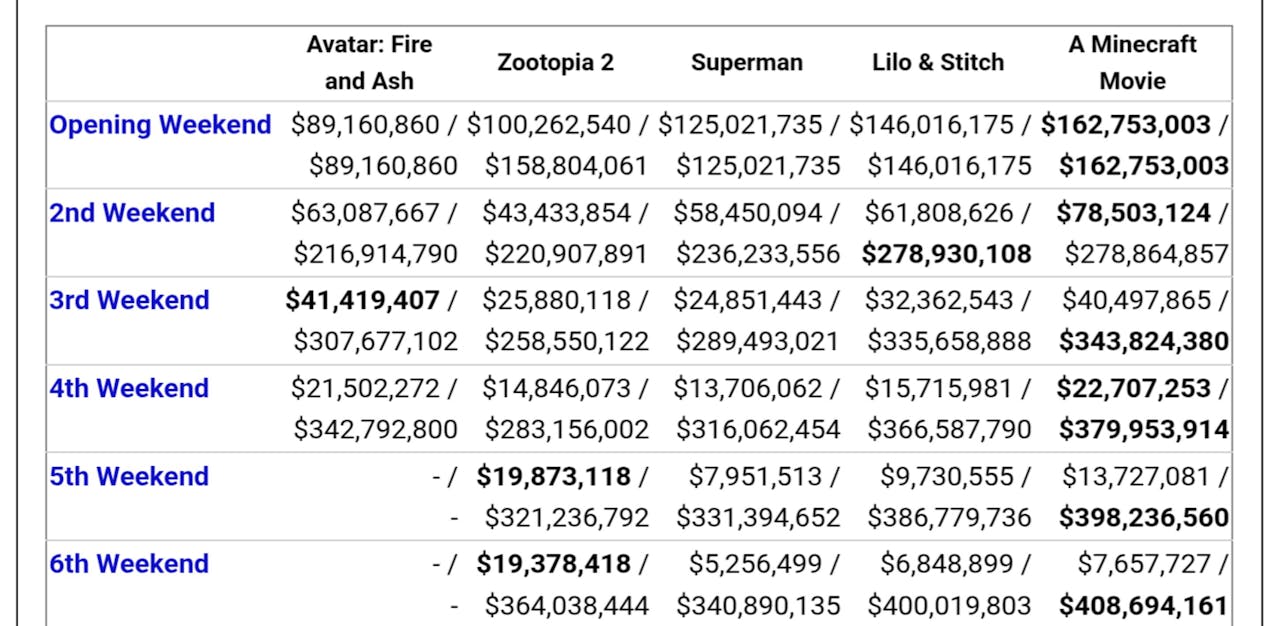The image size is (1271, 626).
Task: Open the Opening Weekend link
Action: tap(160, 125)
